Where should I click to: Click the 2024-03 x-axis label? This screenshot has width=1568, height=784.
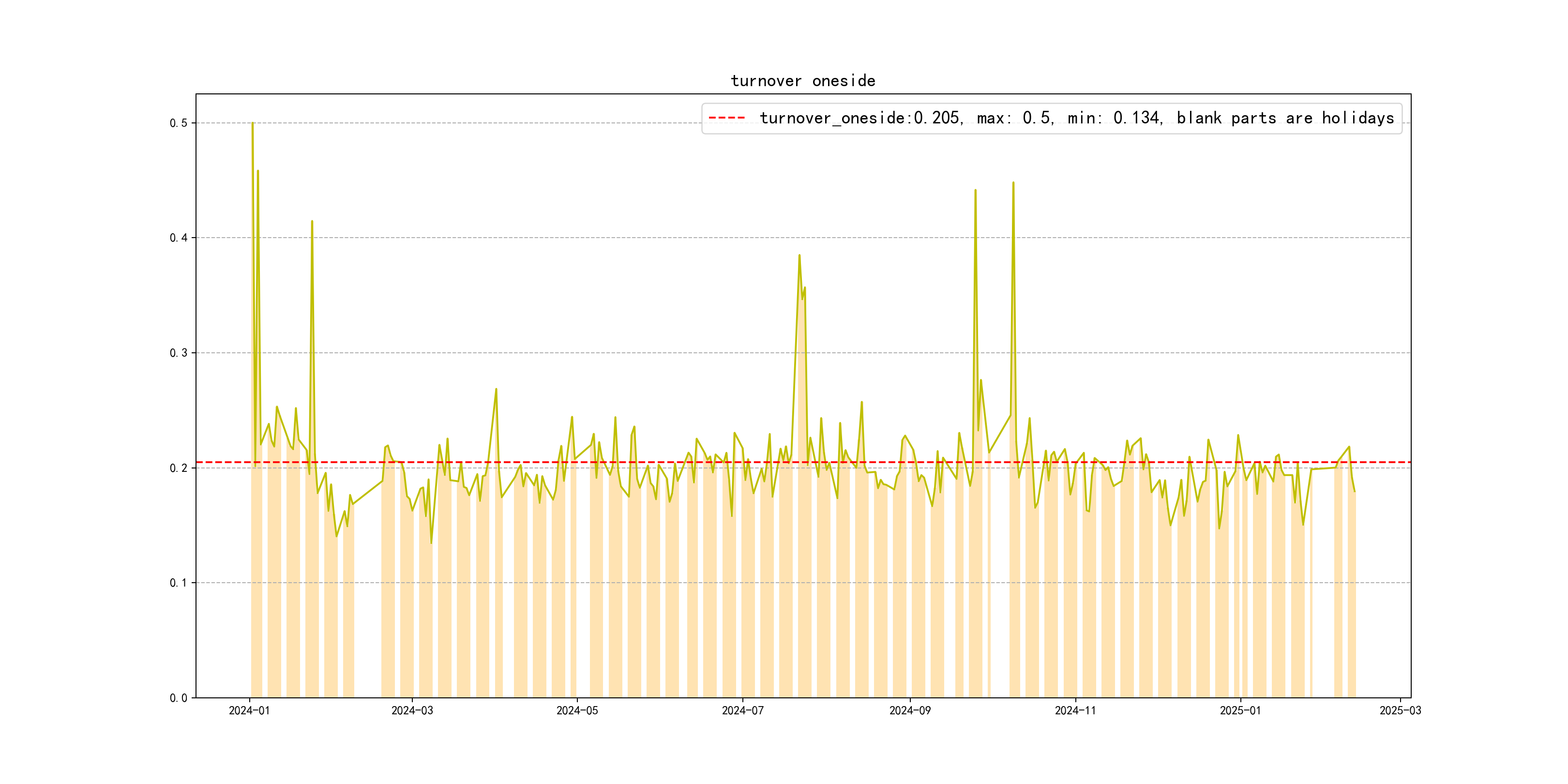412,710
